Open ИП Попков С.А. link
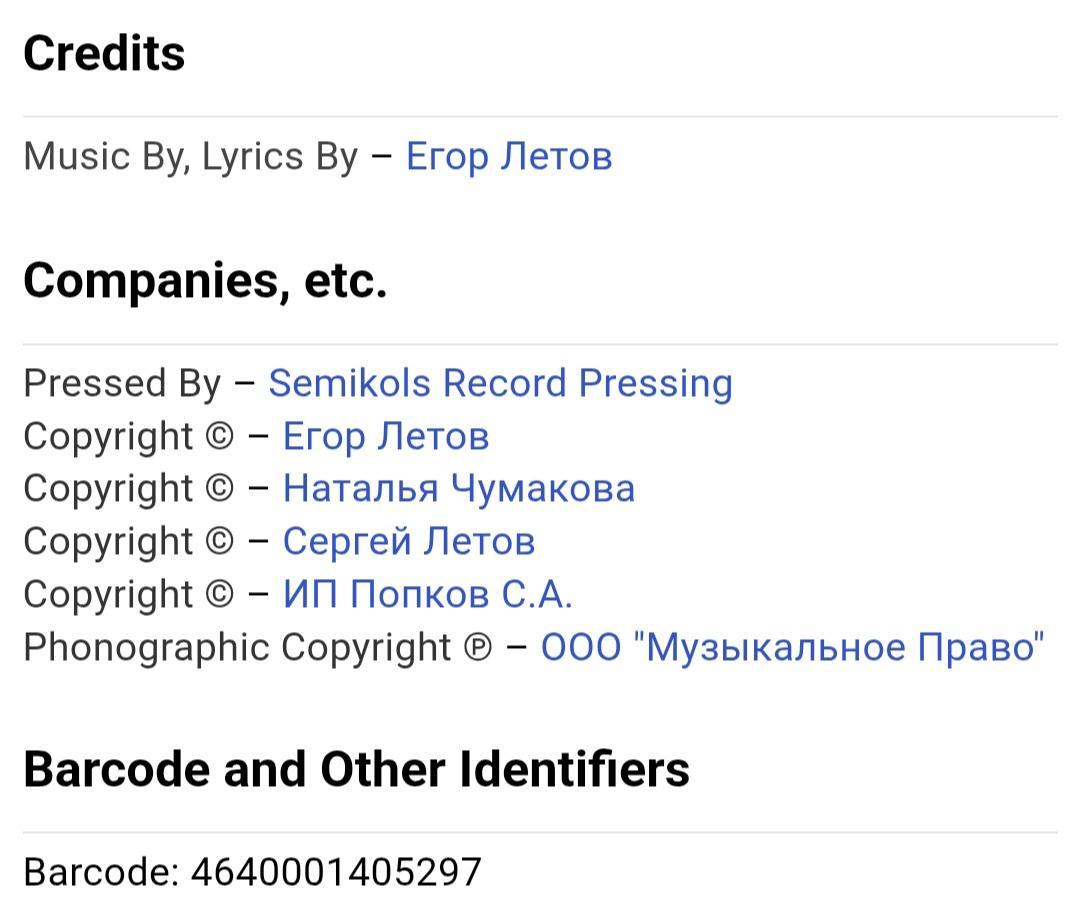1080x921 pixels. tap(427, 594)
